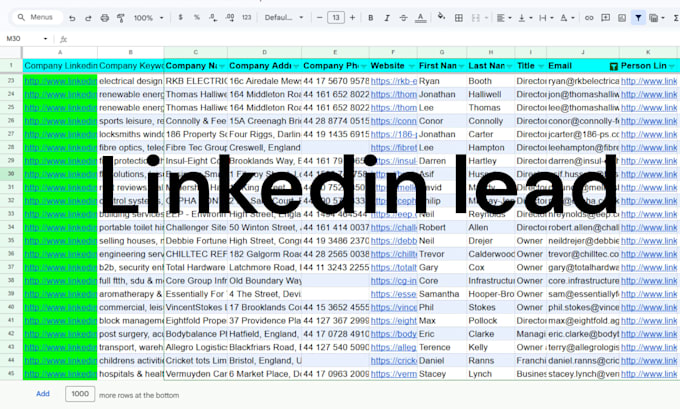Open filter dropdown on Website column
This screenshot has height=409, width=680.
pyautogui.click(x=412, y=66)
